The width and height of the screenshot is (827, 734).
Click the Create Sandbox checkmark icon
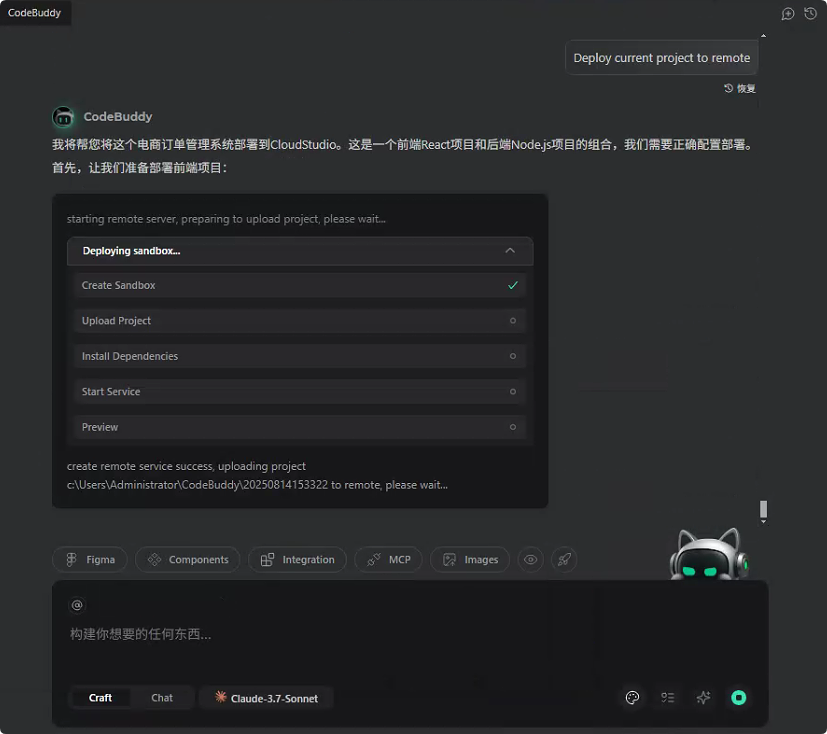[513, 285]
